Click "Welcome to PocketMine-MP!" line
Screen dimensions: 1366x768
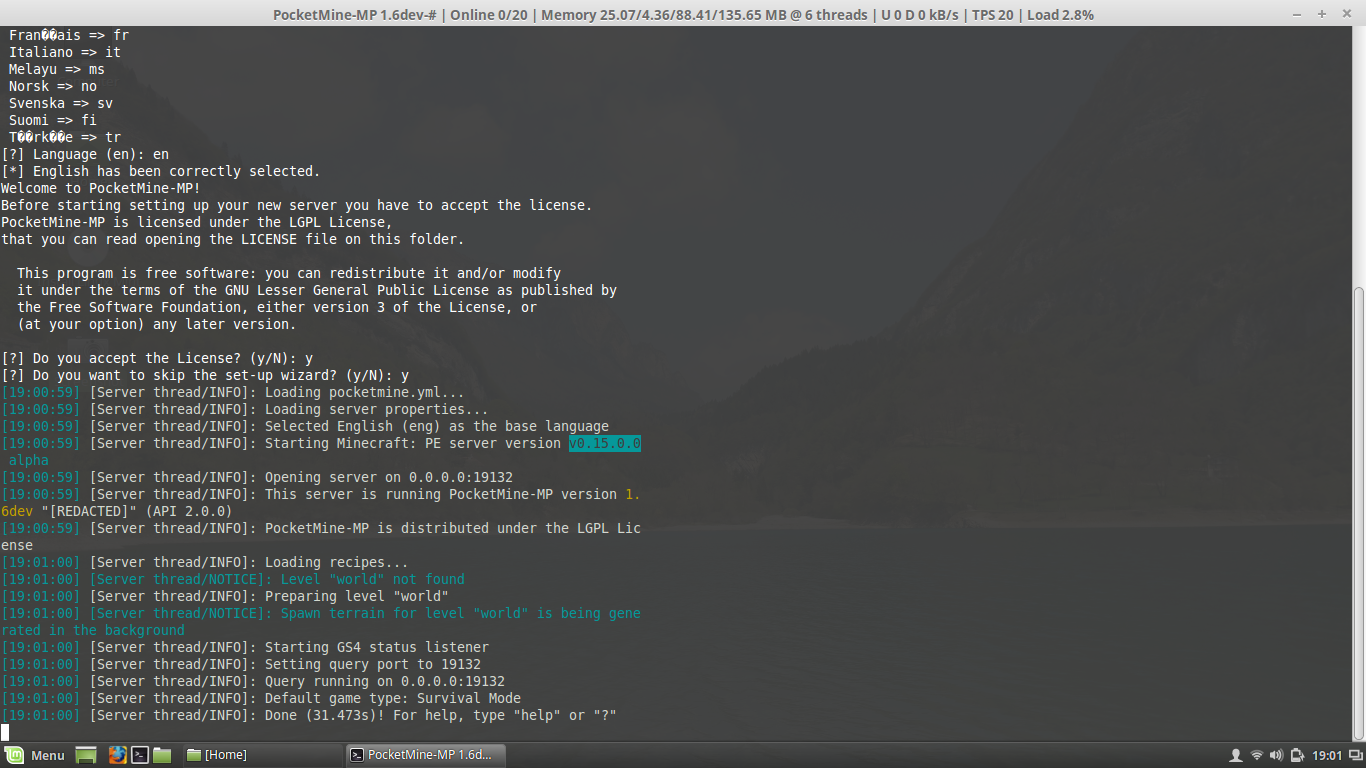[101, 188]
